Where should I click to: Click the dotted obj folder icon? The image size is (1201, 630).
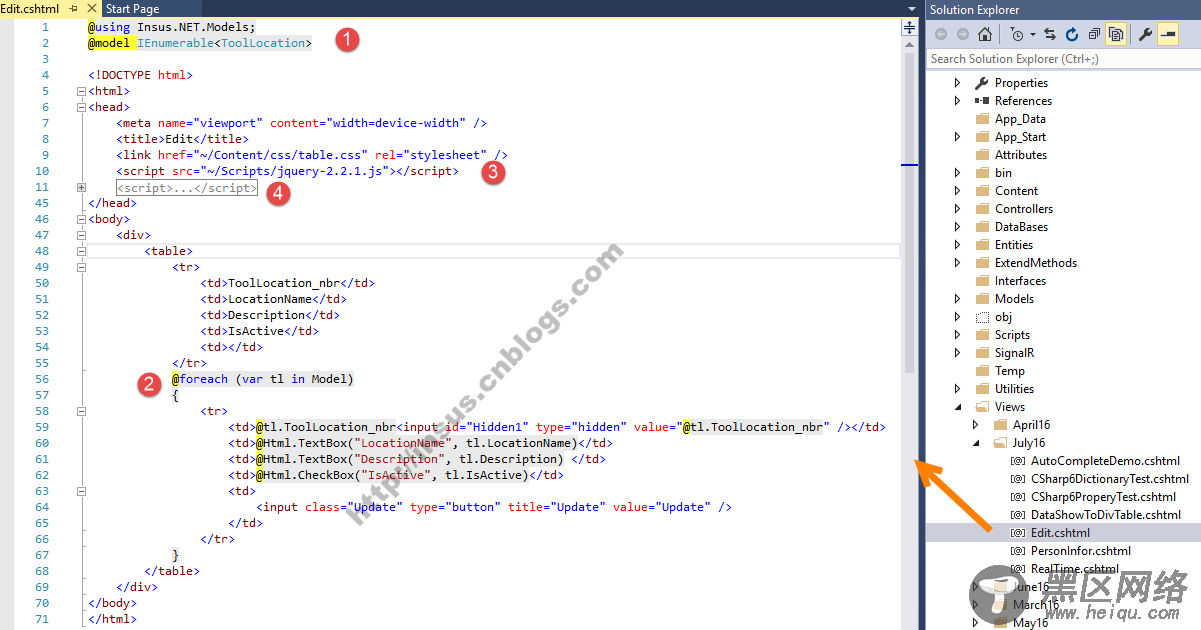(x=981, y=317)
